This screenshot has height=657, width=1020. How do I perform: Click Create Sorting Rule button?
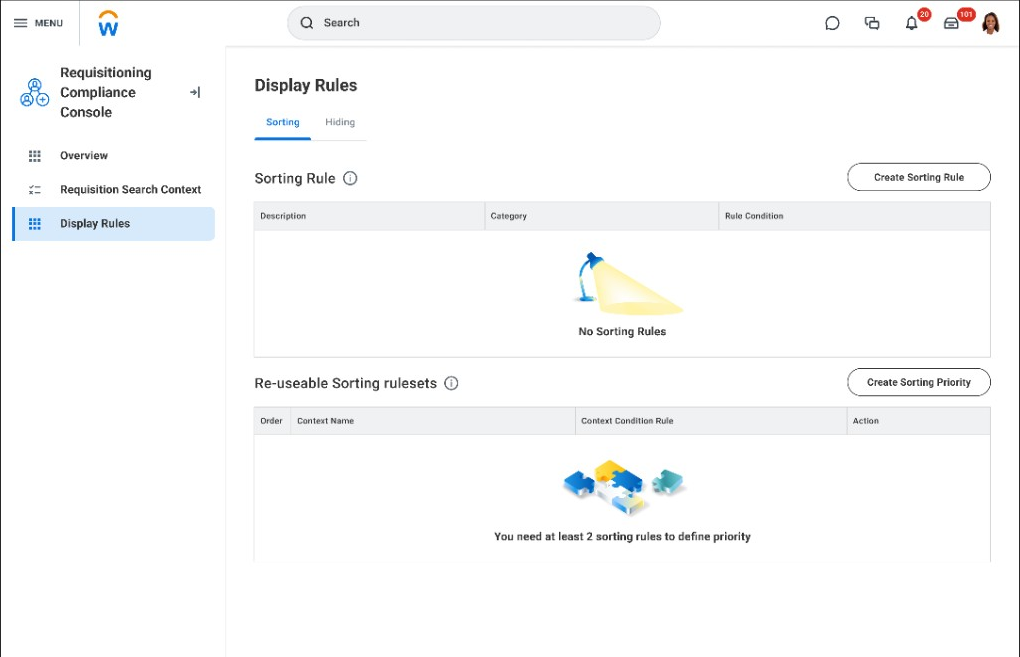pyautogui.click(x=919, y=177)
